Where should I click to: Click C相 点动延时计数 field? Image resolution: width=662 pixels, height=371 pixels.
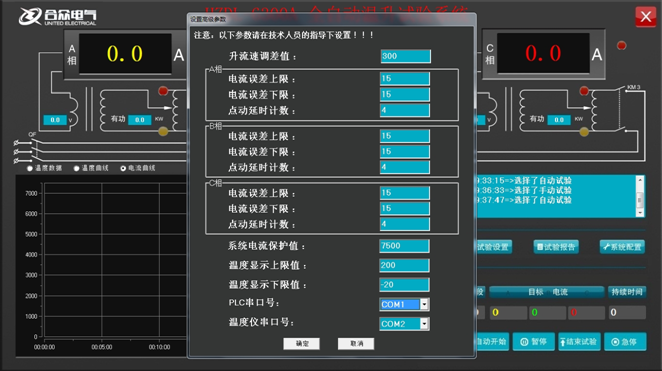click(x=404, y=224)
